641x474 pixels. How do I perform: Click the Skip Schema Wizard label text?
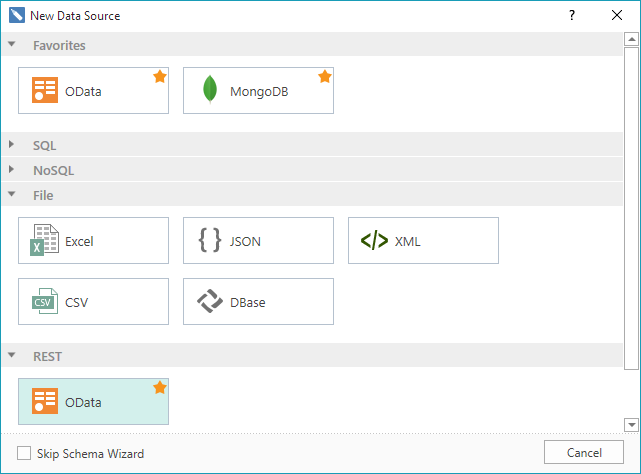(x=90, y=454)
